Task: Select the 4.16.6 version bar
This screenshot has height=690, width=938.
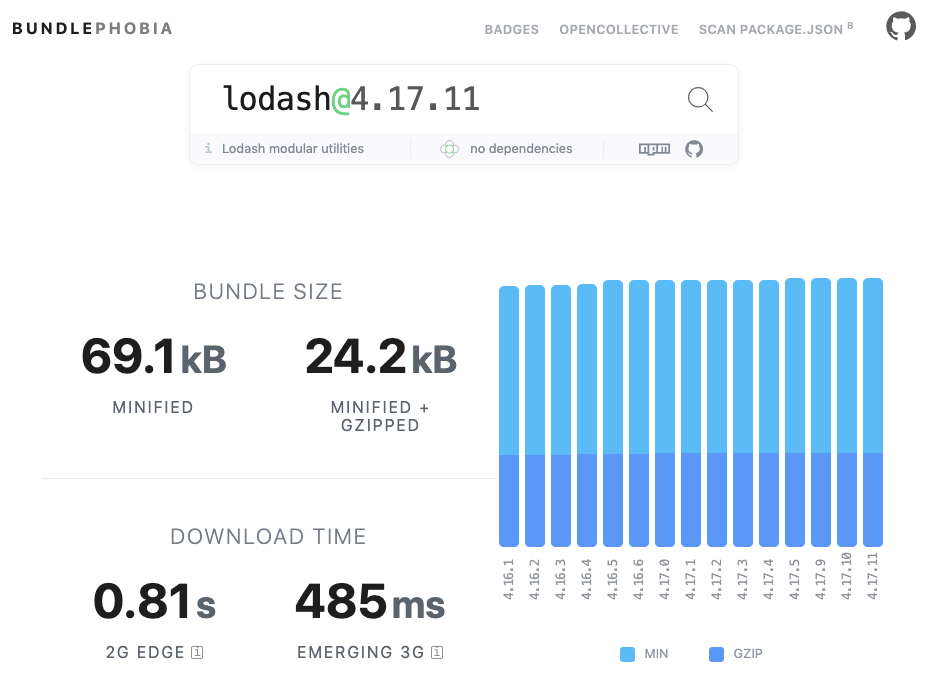Action: tap(639, 414)
